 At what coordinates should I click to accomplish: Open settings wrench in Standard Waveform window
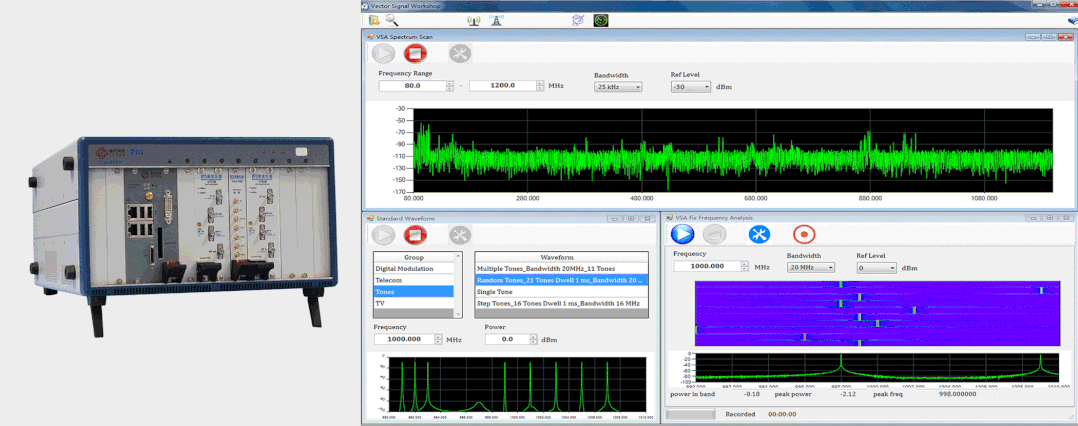(x=460, y=235)
